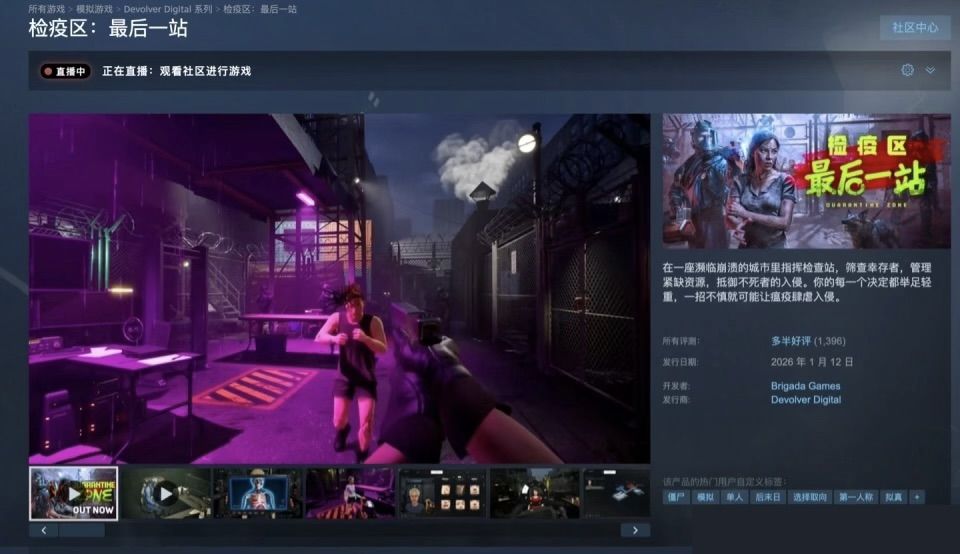Click the game description paragraph
The image size is (960, 554).
[797, 282]
